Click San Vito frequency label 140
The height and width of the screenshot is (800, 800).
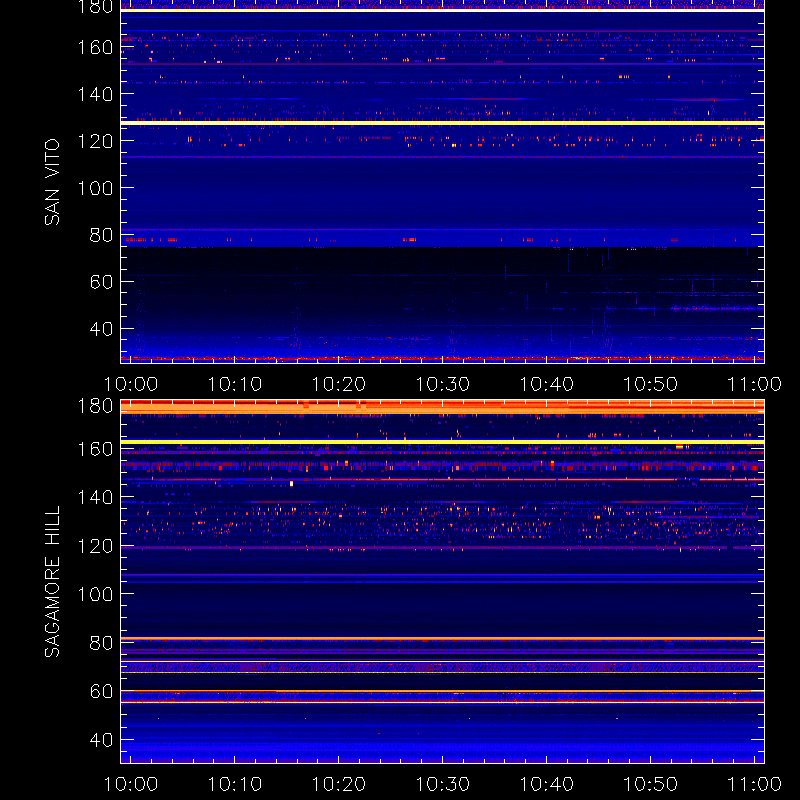tap(95, 94)
